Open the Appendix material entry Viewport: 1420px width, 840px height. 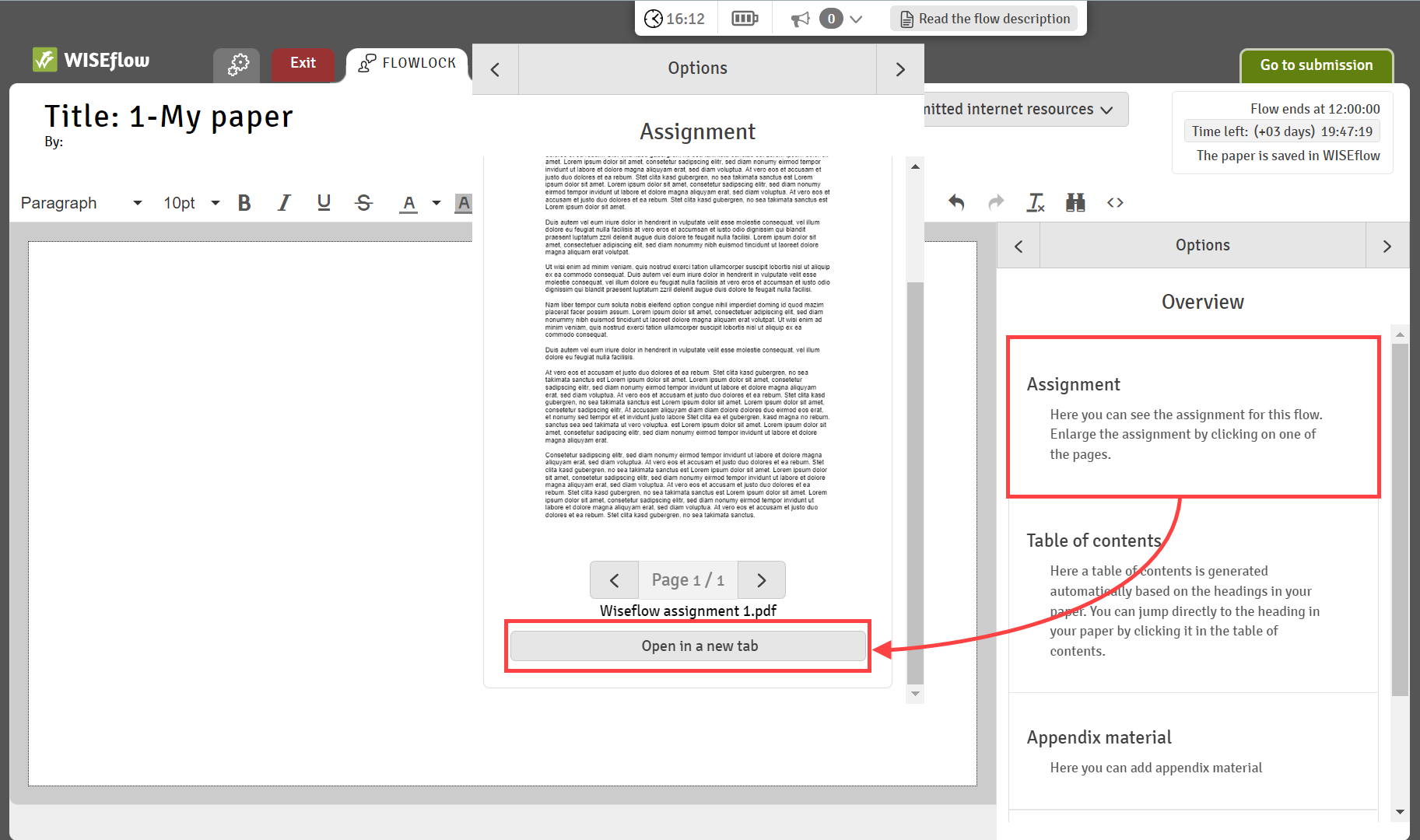tap(1194, 751)
